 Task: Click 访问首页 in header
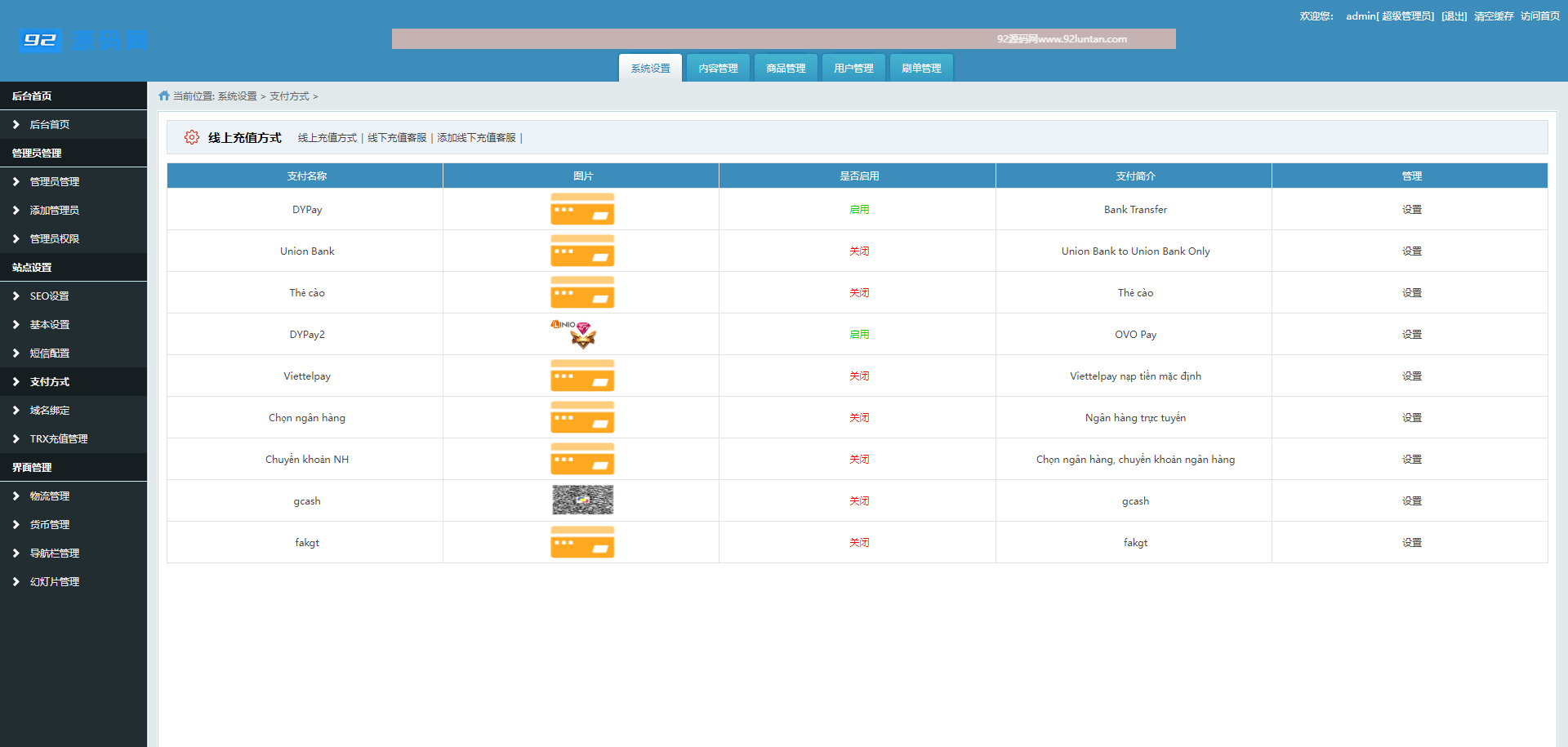(1540, 16)
